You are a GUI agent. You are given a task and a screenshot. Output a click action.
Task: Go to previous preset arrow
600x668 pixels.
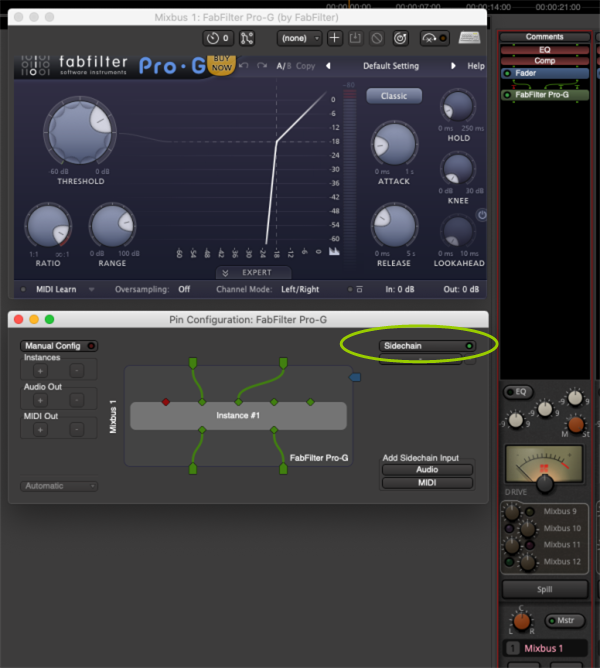328,66
